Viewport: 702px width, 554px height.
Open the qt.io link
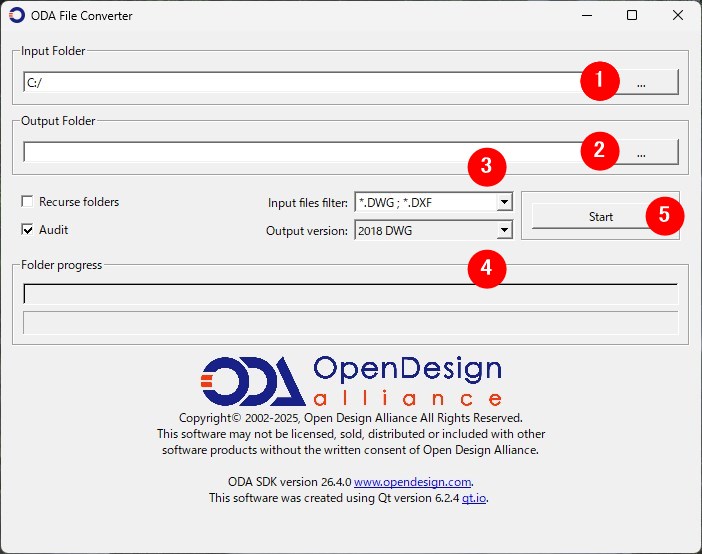point(474,498)
